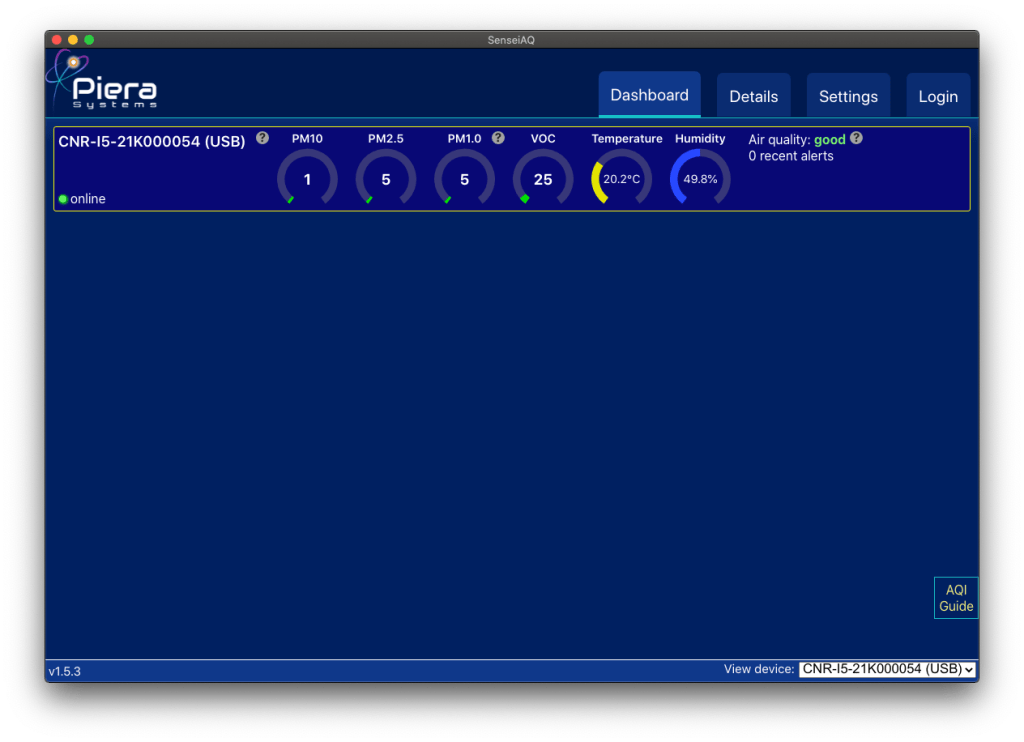Go to the Login tab

938,96
